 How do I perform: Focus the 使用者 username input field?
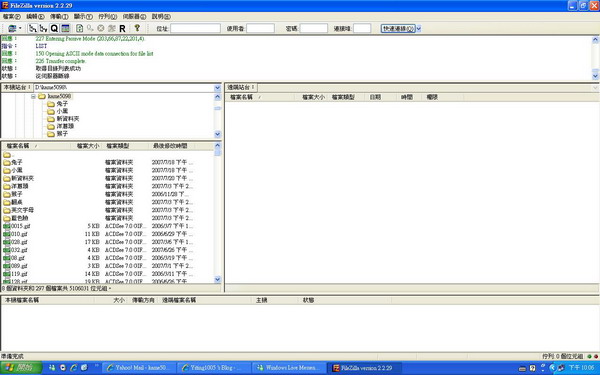pyautogui.click(x=260, y=28)
